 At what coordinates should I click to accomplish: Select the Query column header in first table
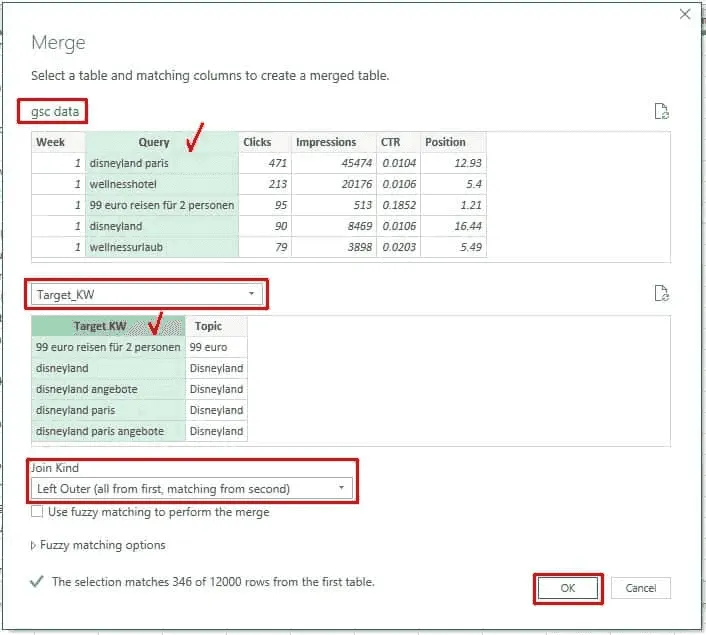(x=153, y=142)
